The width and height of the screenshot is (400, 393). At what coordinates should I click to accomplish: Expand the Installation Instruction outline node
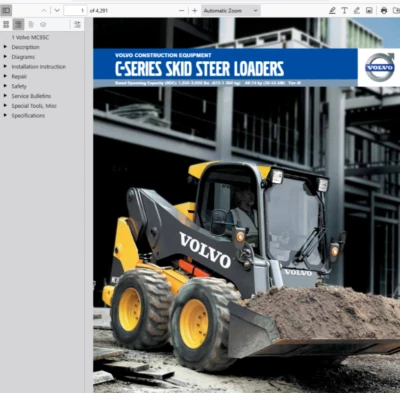pos(5,66)
